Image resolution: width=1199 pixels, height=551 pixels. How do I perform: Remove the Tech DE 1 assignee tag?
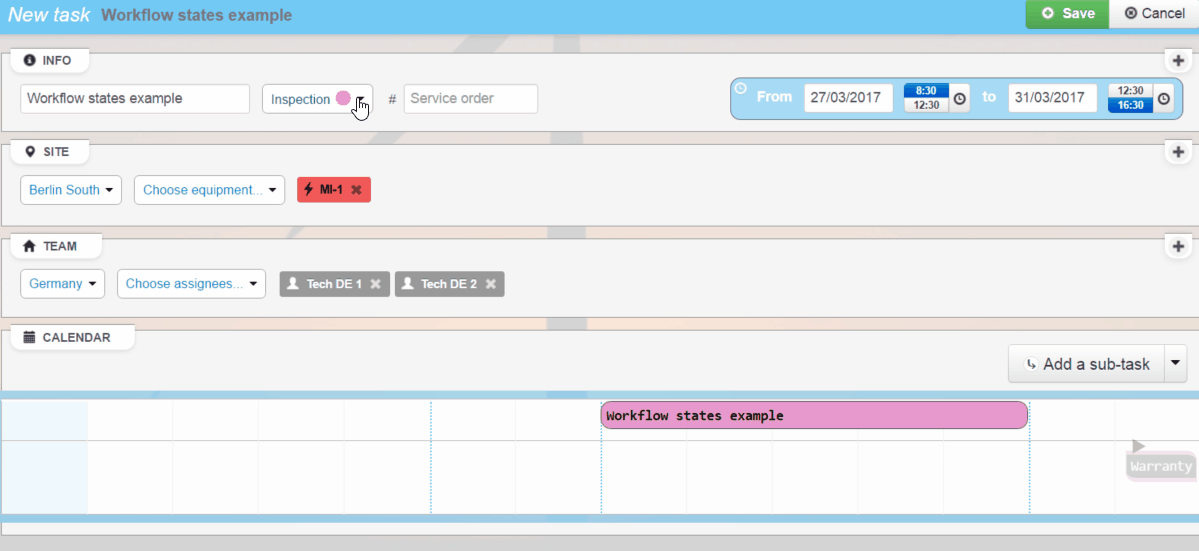[x=375, y=284]
